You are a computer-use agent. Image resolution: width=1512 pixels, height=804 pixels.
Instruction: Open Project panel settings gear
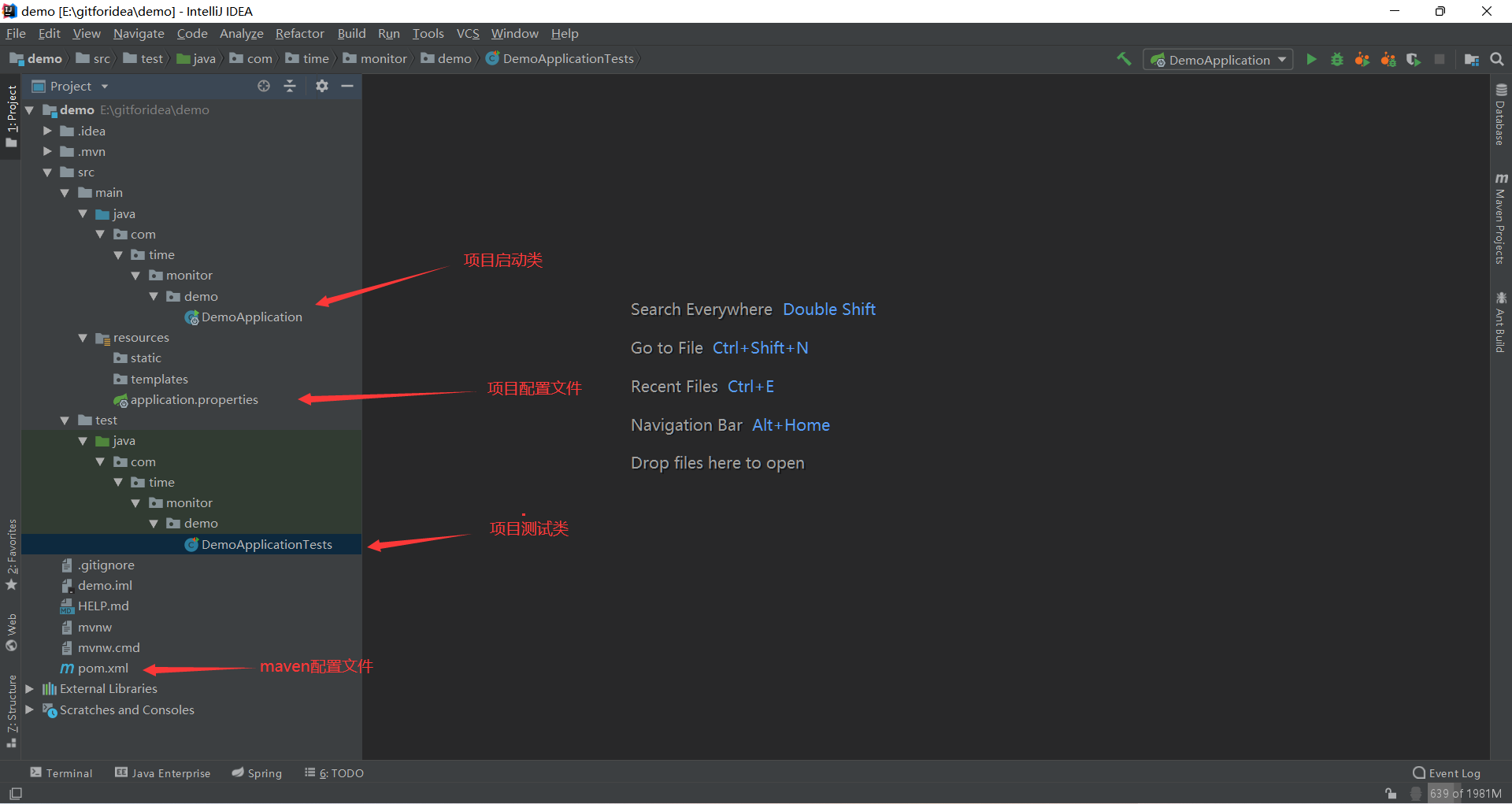(321, 86)
